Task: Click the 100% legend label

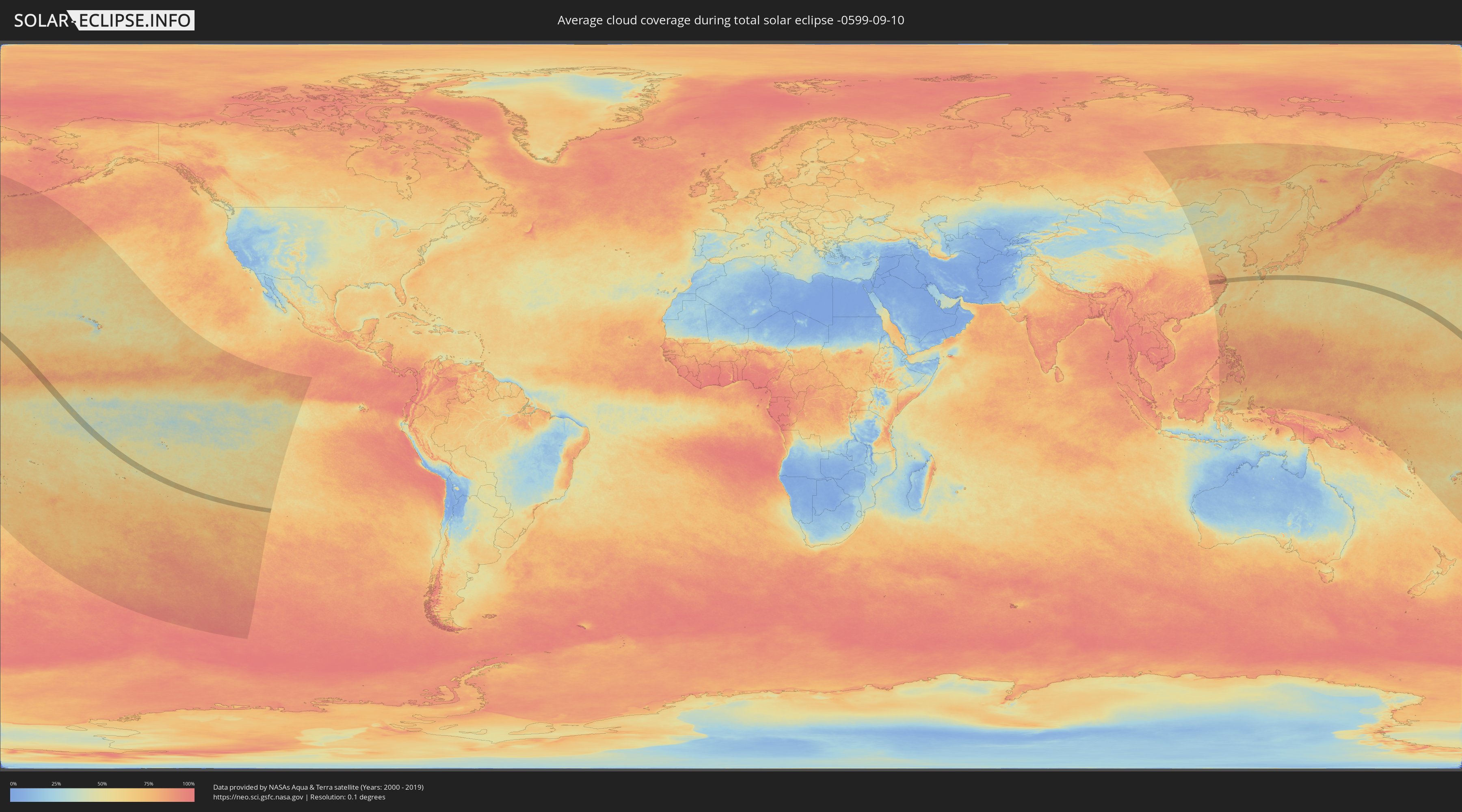Action: click(188, 784)
